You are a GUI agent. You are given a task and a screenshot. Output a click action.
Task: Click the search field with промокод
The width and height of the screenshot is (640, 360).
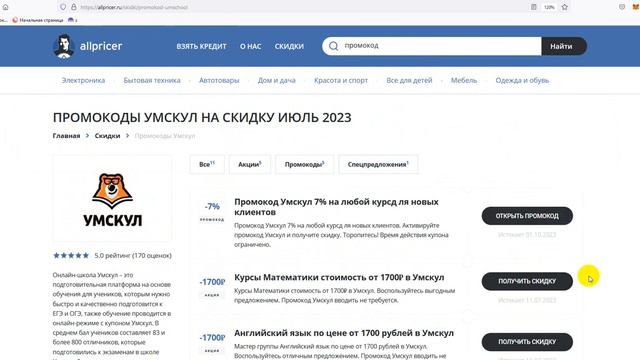click(432, 46)
